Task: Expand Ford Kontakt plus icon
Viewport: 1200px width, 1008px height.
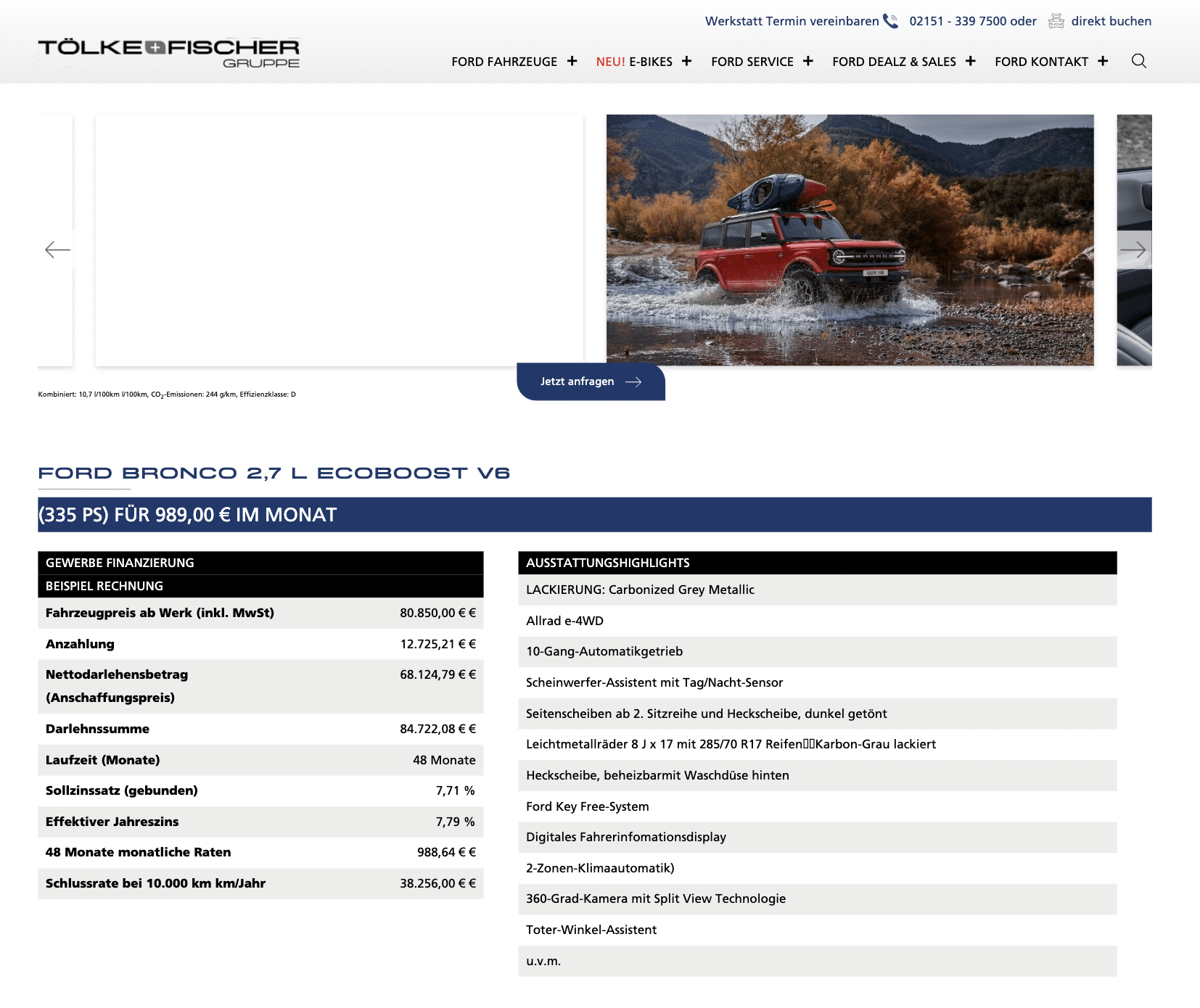Action: (x=1103, y=61)
